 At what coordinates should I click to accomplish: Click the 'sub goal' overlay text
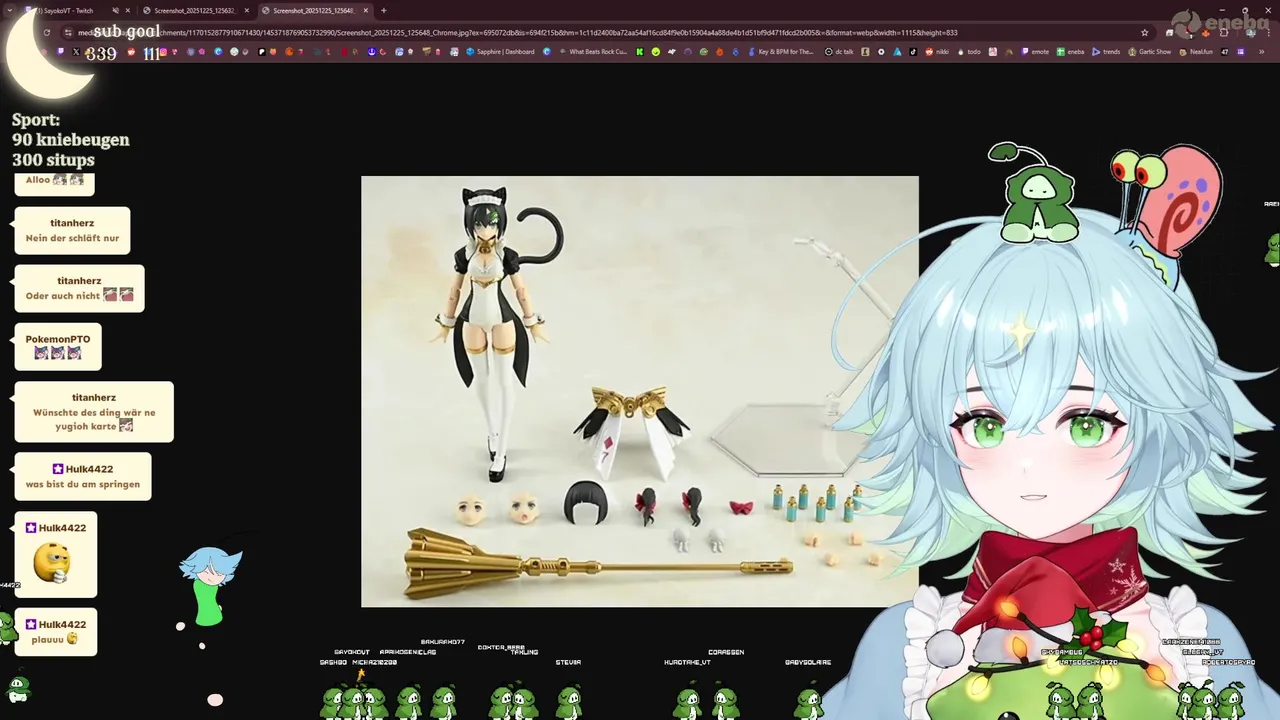click(127, 31)
